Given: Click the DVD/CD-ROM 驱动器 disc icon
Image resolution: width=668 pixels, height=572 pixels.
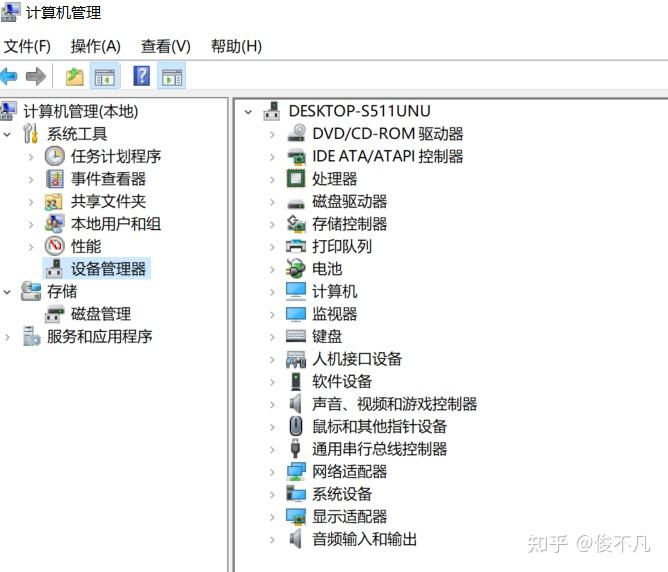Looking at the screenshot, I should coord(296,133).
